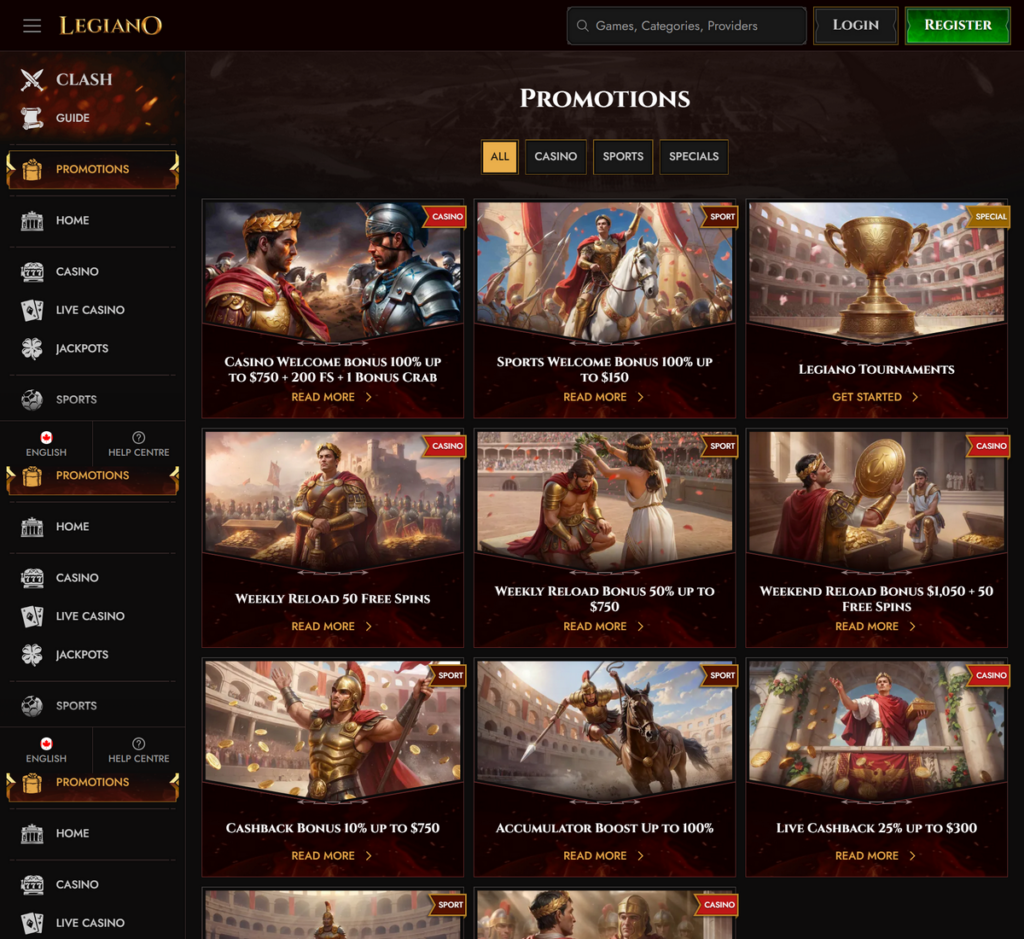
Task: Read more about Live Cashback 25%
Action: pyautogui.click(x=867, y=855)
